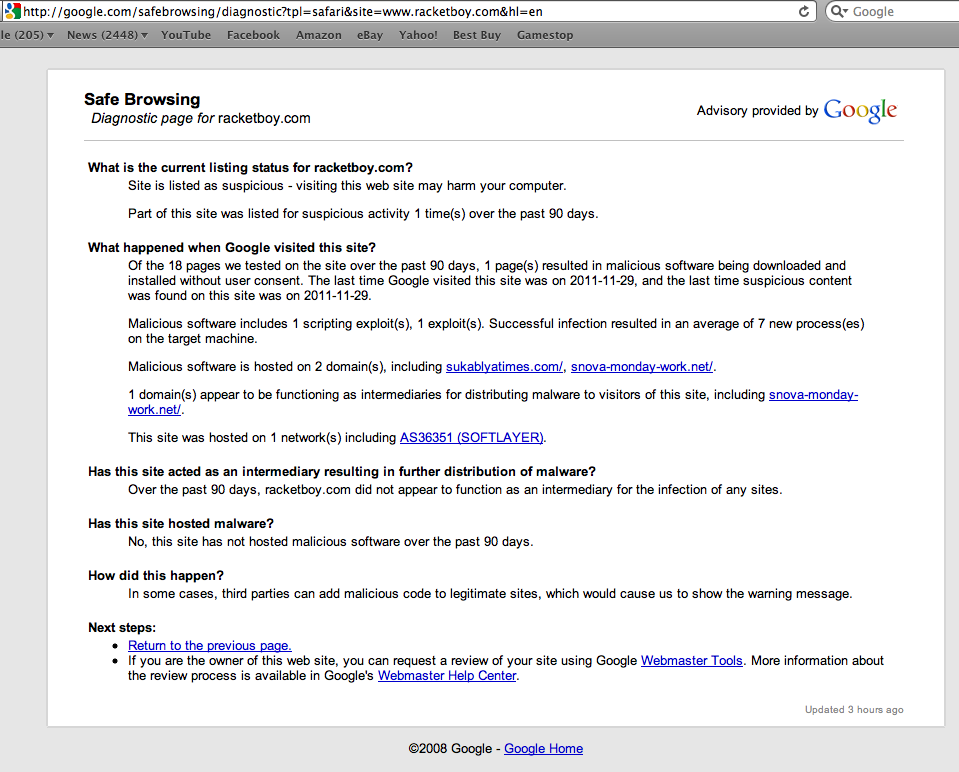Click 'Has this site acted as an intermediary' heading
The image size is (959, 772).
point(342,472)
